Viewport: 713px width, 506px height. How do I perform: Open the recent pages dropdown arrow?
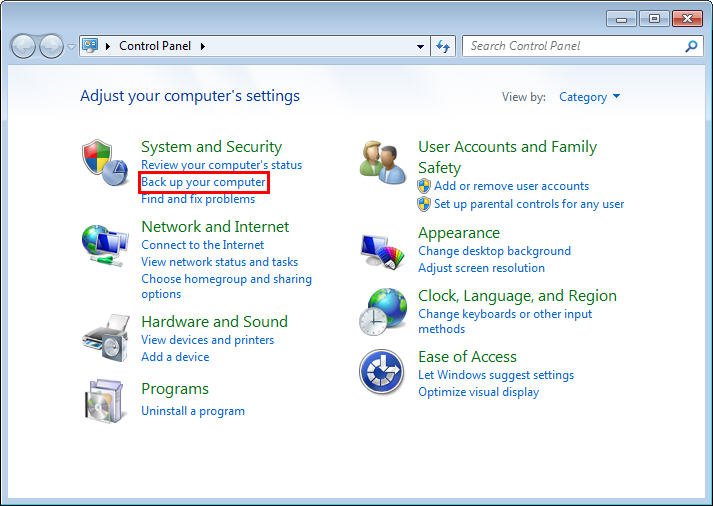point(71,46)
